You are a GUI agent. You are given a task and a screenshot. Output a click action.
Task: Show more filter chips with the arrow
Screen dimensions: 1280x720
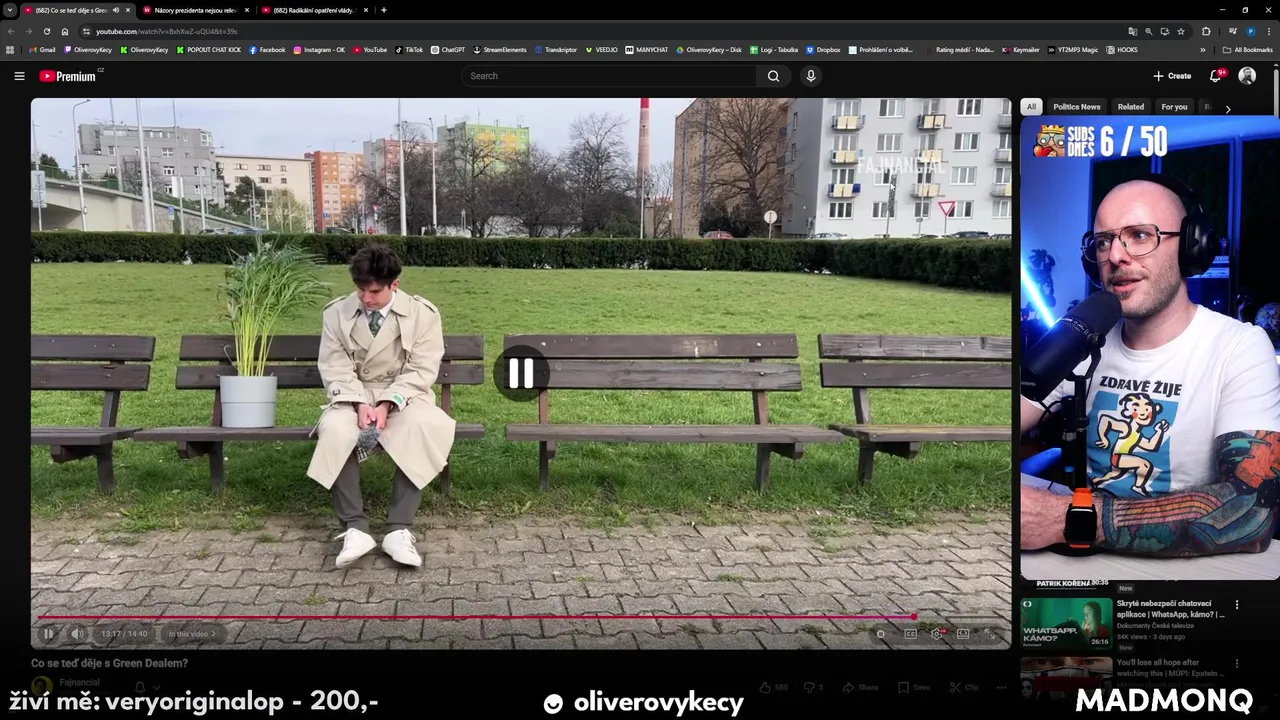coord(1228,108)
